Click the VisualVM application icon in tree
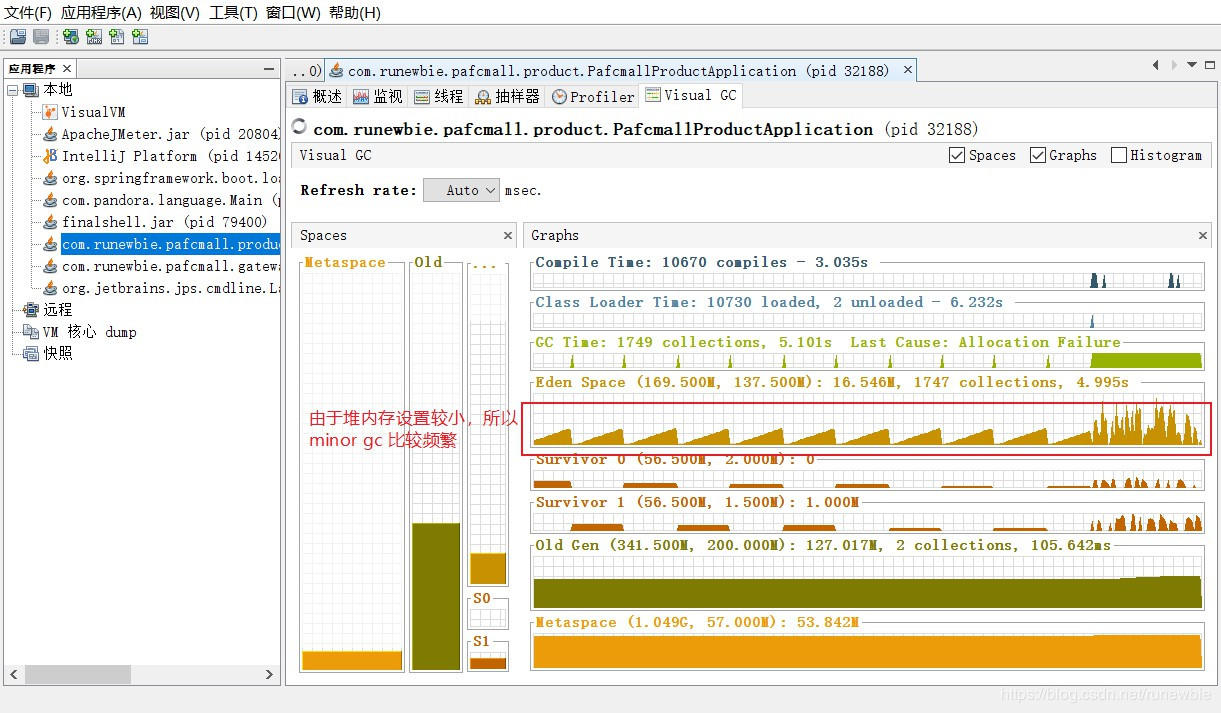1221x713 pixels. coord(51,112)
